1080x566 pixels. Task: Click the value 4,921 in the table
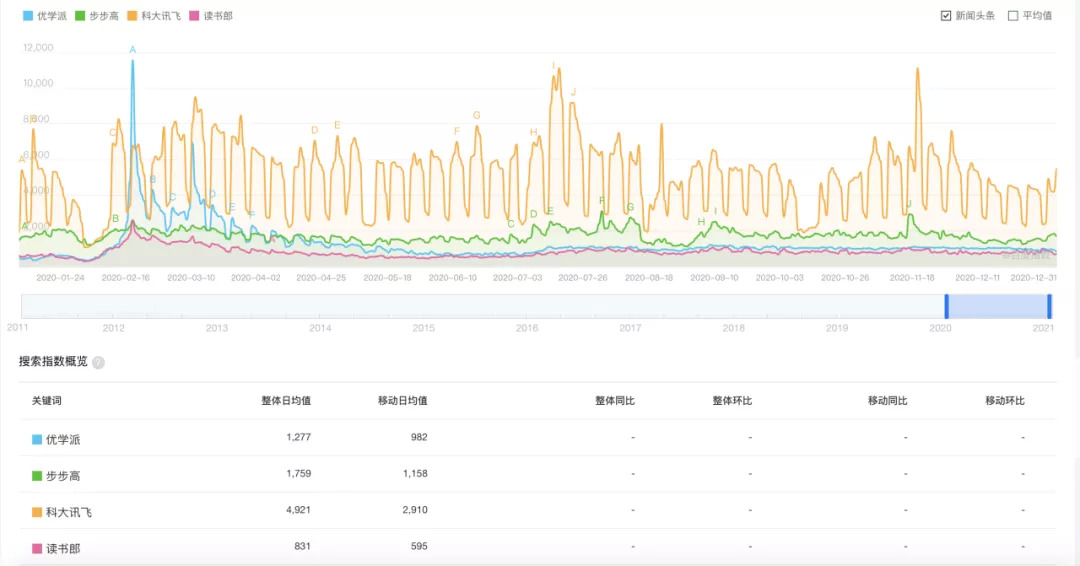299,510
